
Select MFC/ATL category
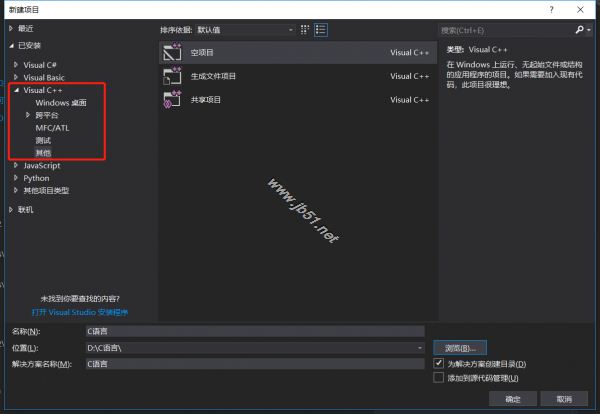pyautogui.click(x=52, y=128)
